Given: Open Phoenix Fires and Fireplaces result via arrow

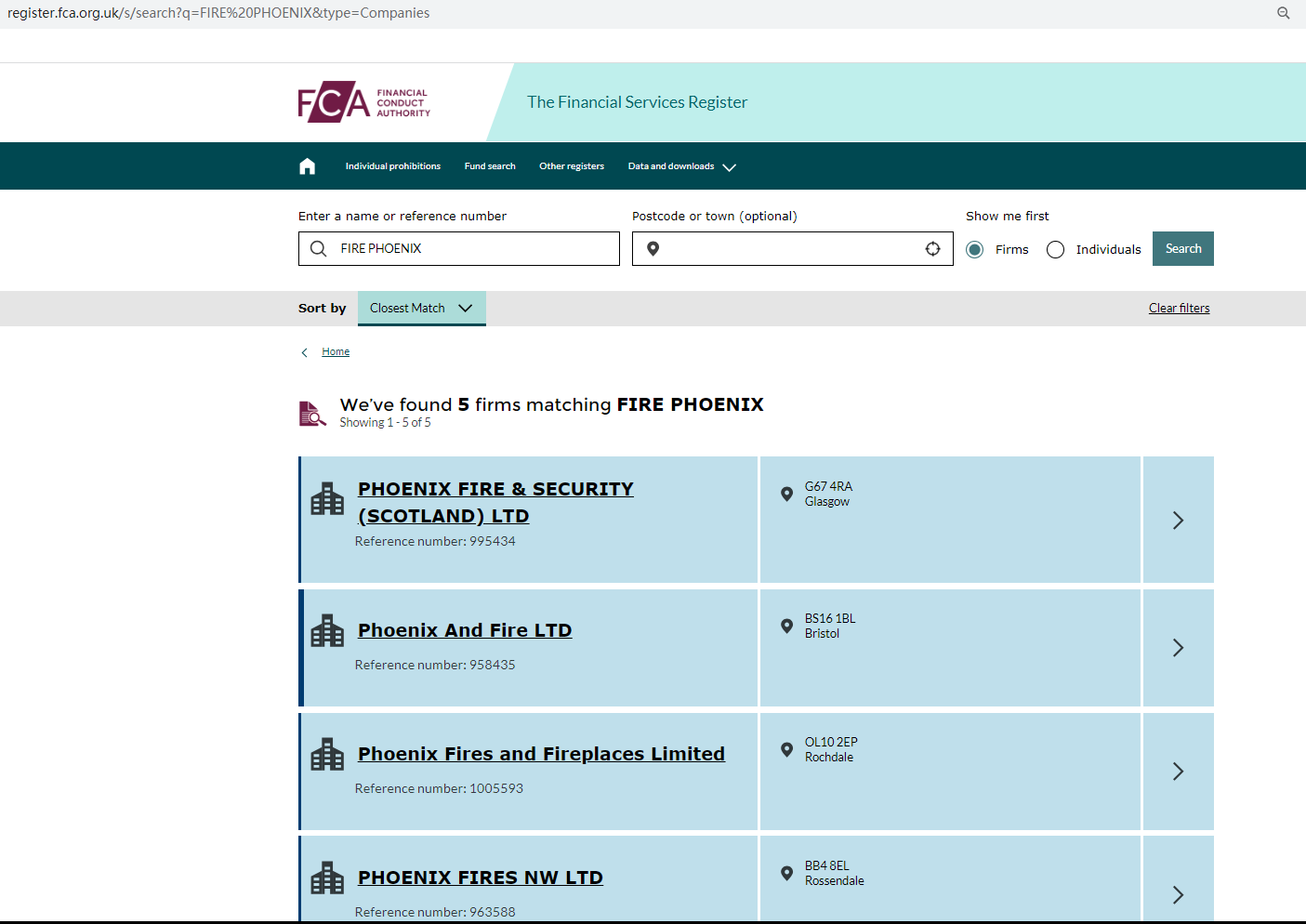Looking at the screenshot, I should tap(1179, 772).
